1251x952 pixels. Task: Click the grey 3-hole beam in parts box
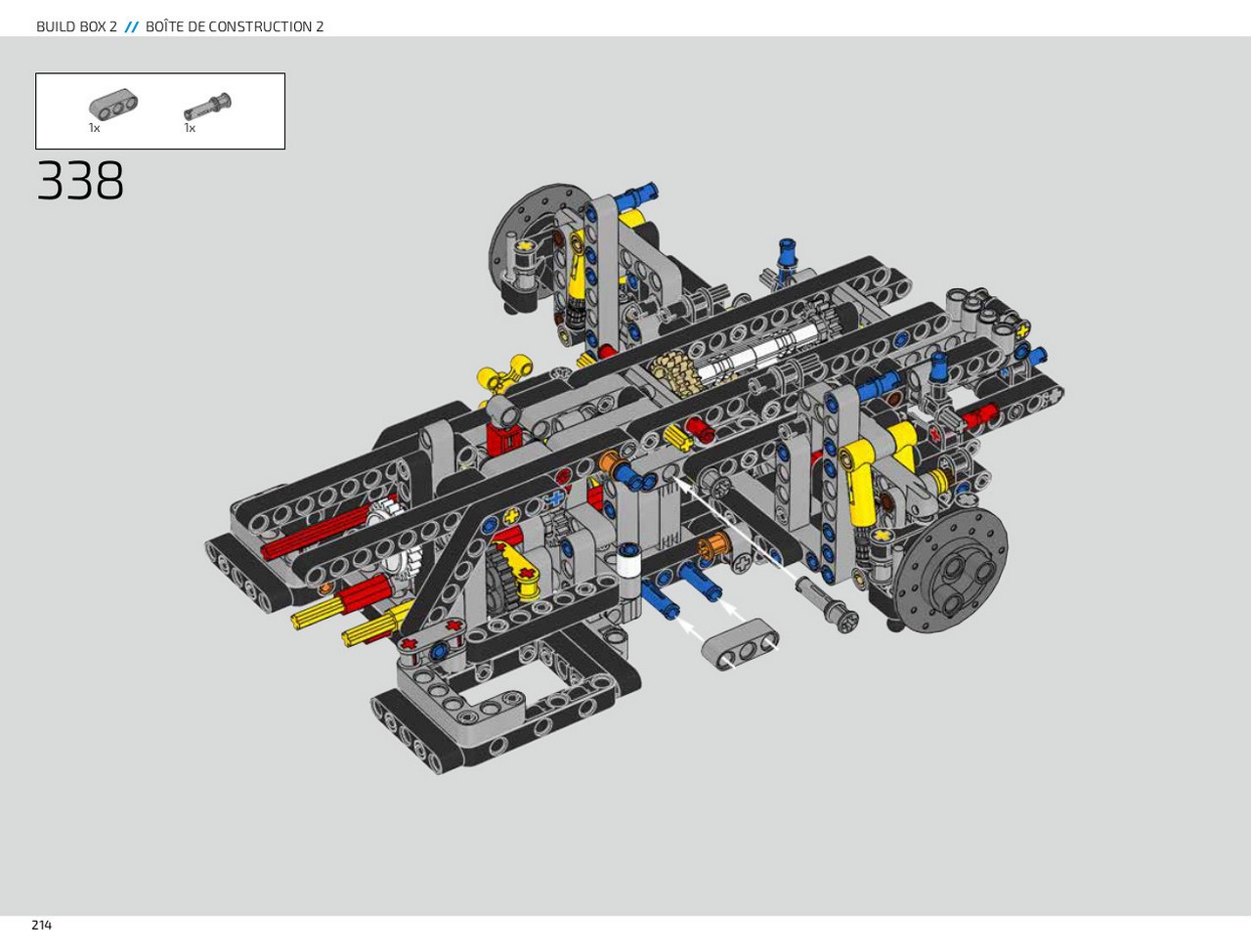click(113, 105)
